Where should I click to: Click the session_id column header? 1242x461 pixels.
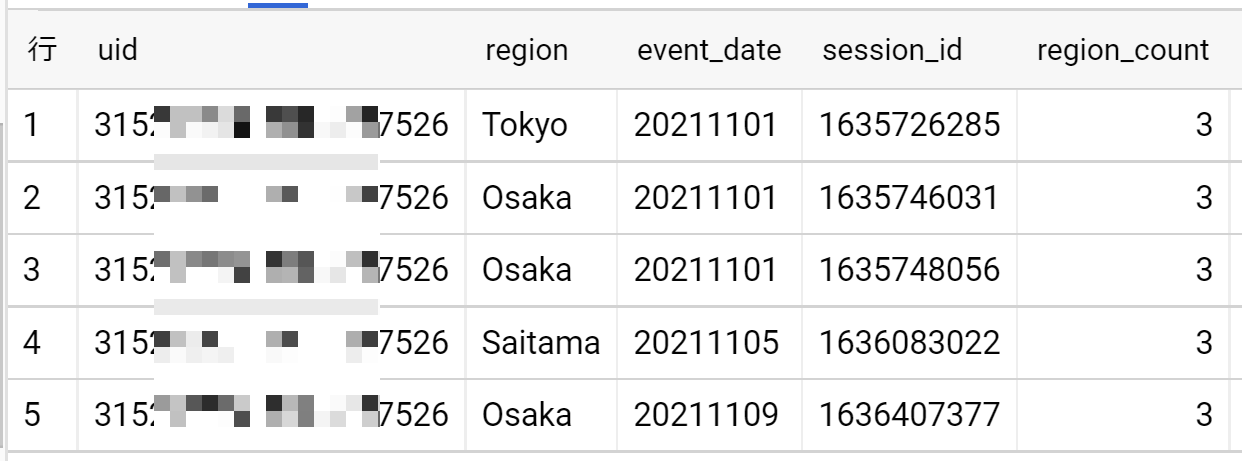click(892, 50)
